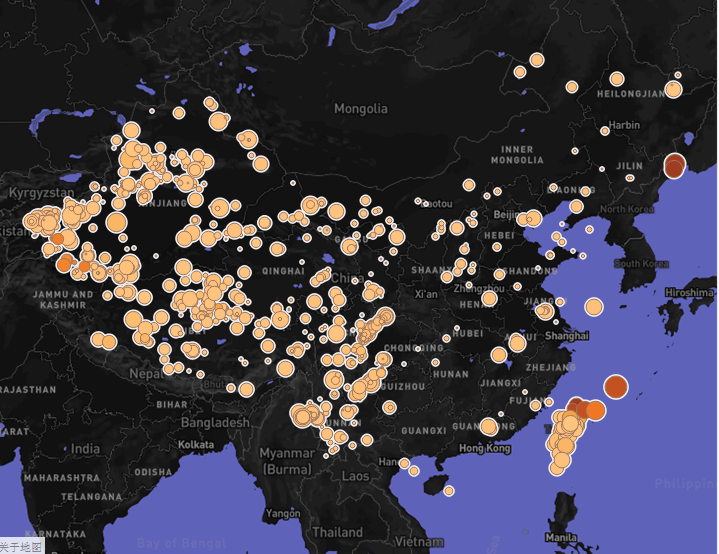Viewport: 719px width, 554px height.
Task: Select the Manila city label
Action: (x=561, y=537)
